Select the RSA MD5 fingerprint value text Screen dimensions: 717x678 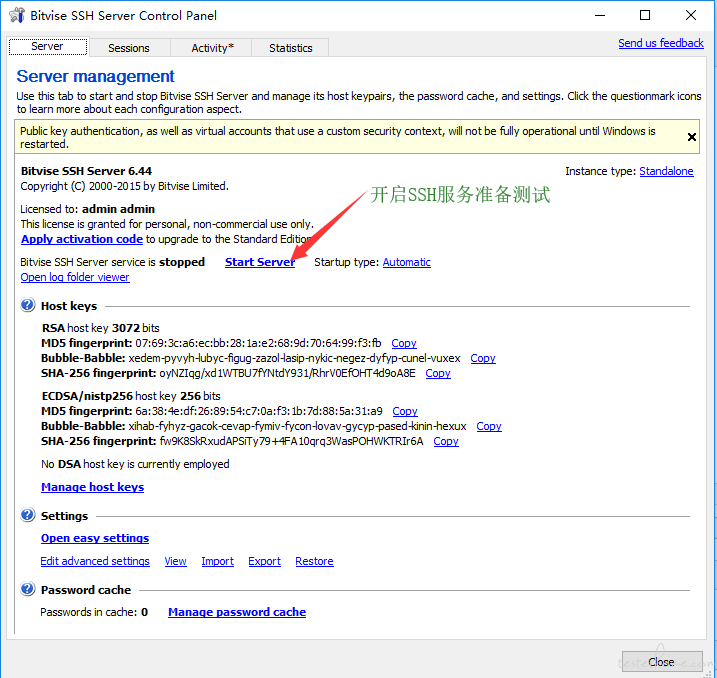point(258,343)
